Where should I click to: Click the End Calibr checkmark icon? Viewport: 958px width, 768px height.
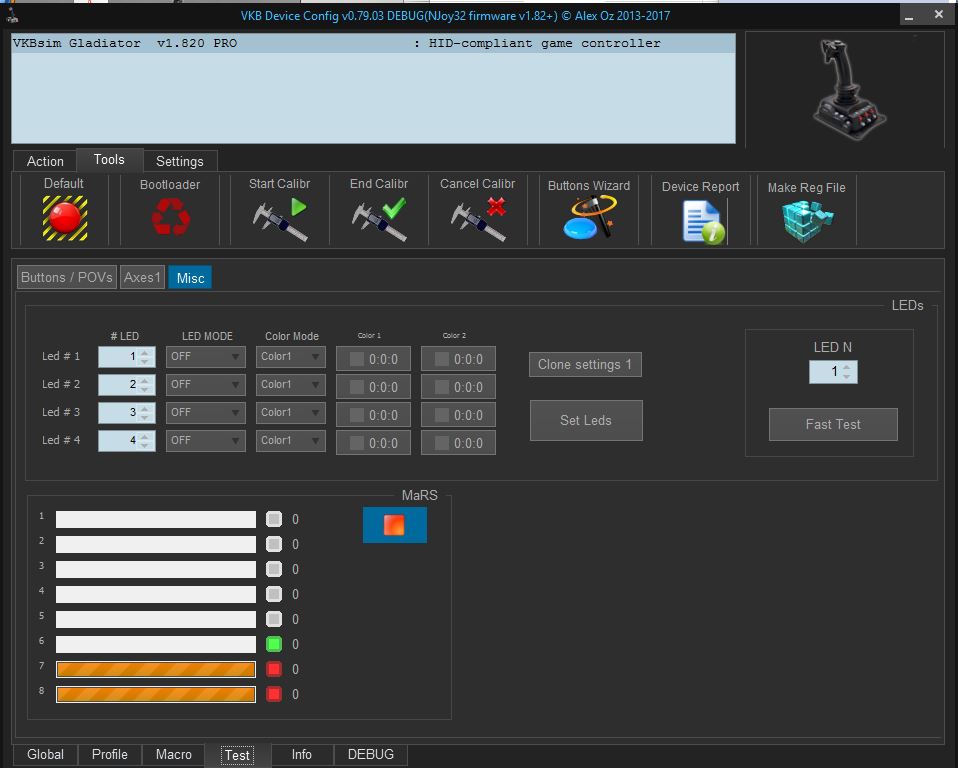tap(379, 219)
